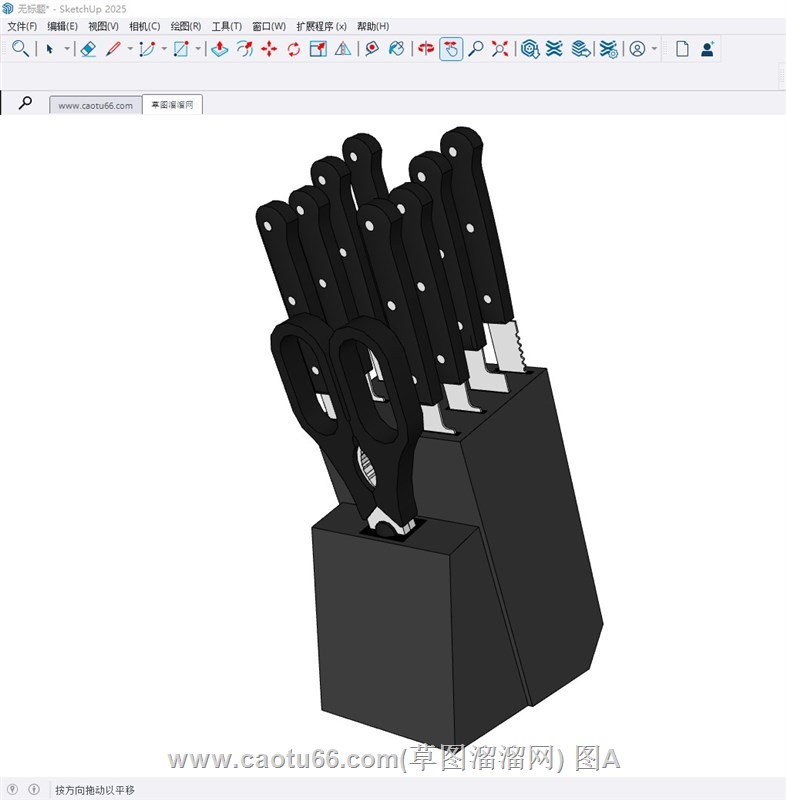
Task: Click the new document page button
Action: [x=682, y=48]
